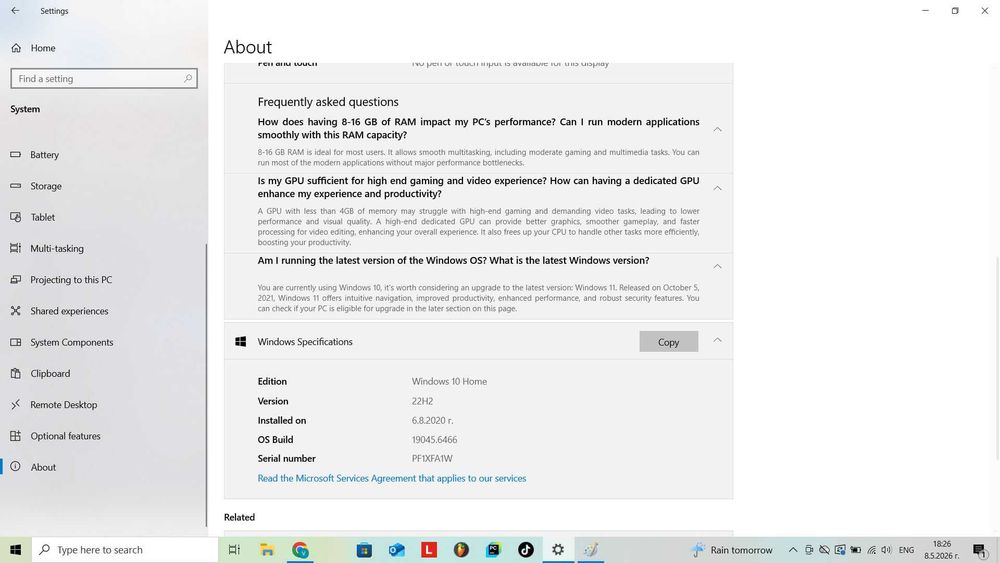Click the Settings gear taskbar icon
The width and height of the screenshot is (1000, 563).
point(558,550)
